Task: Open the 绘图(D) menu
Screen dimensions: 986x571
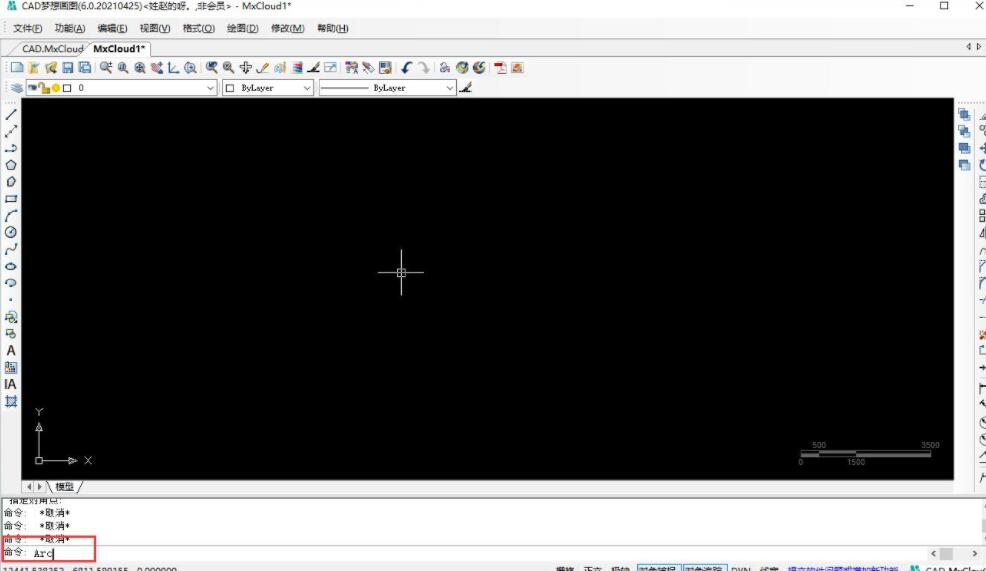Action: [241, 28]
